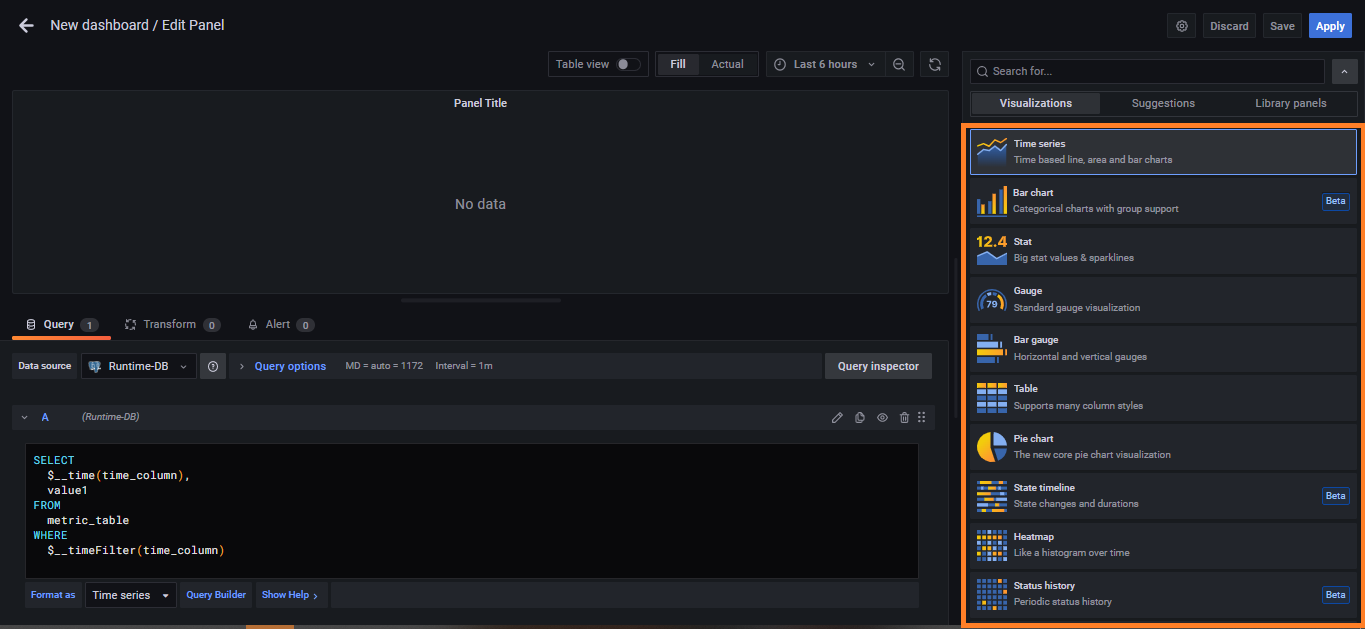
Task: Open the Query Builder
Action: tap(216, 595)
